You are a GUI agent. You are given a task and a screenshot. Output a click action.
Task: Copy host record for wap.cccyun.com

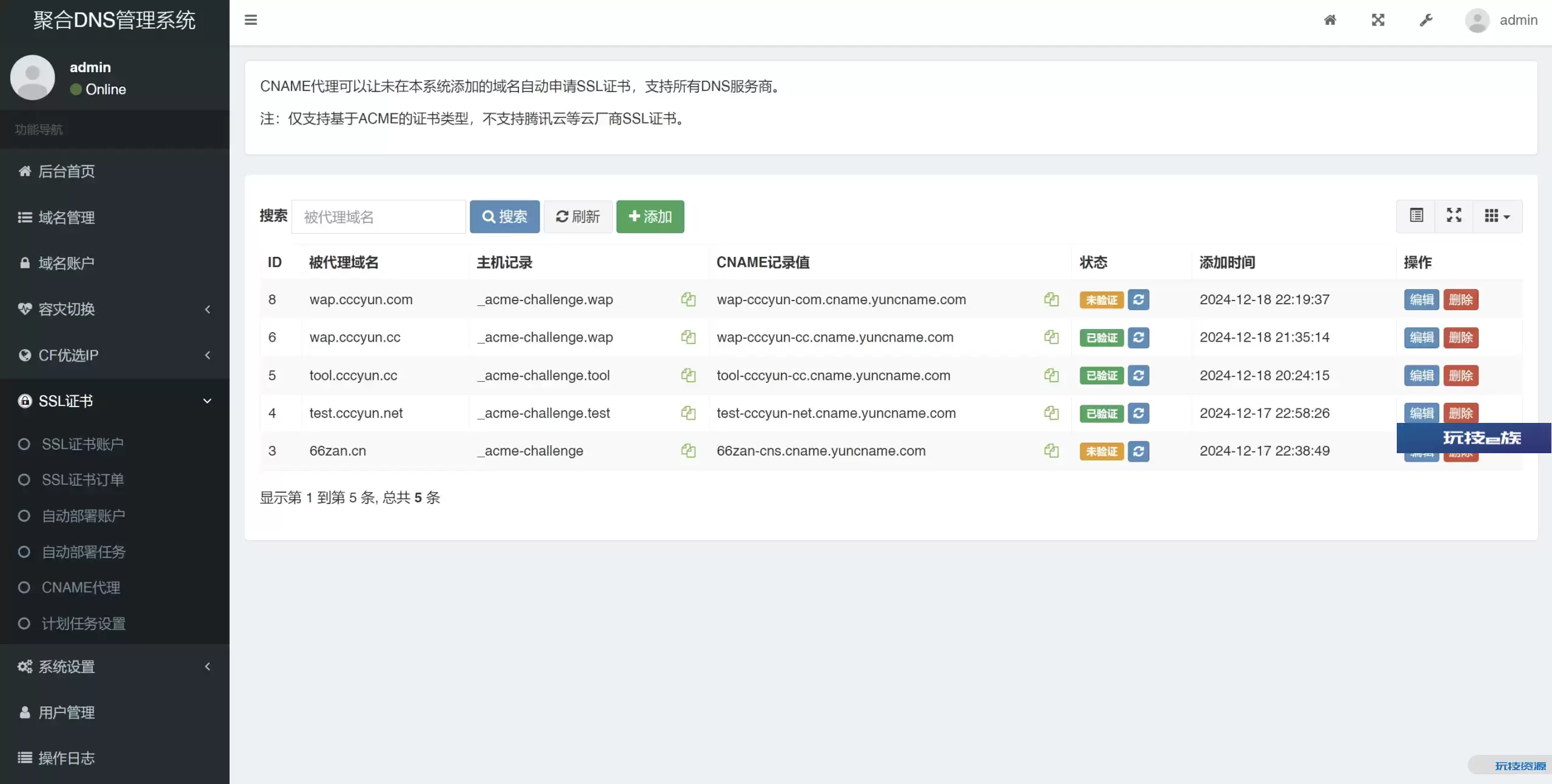pos(688,299)
